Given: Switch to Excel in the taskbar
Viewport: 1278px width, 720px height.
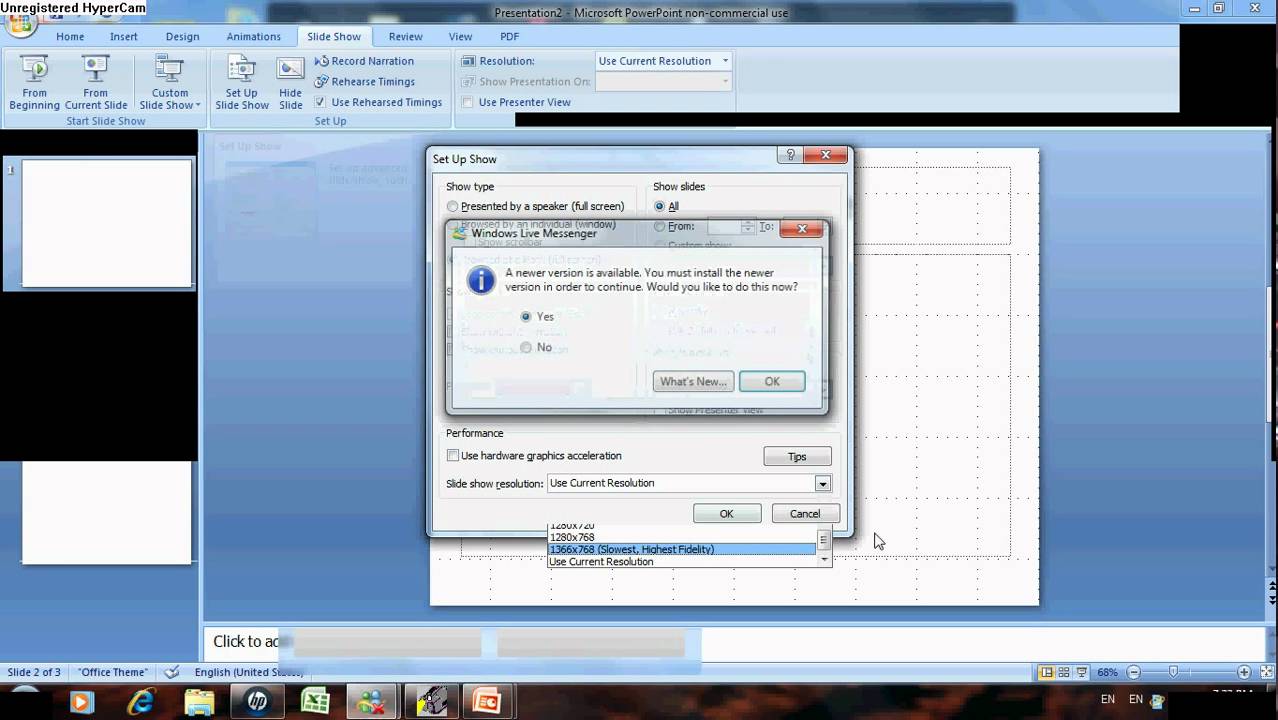Looking at the screenshot, I should click(315, 702).
